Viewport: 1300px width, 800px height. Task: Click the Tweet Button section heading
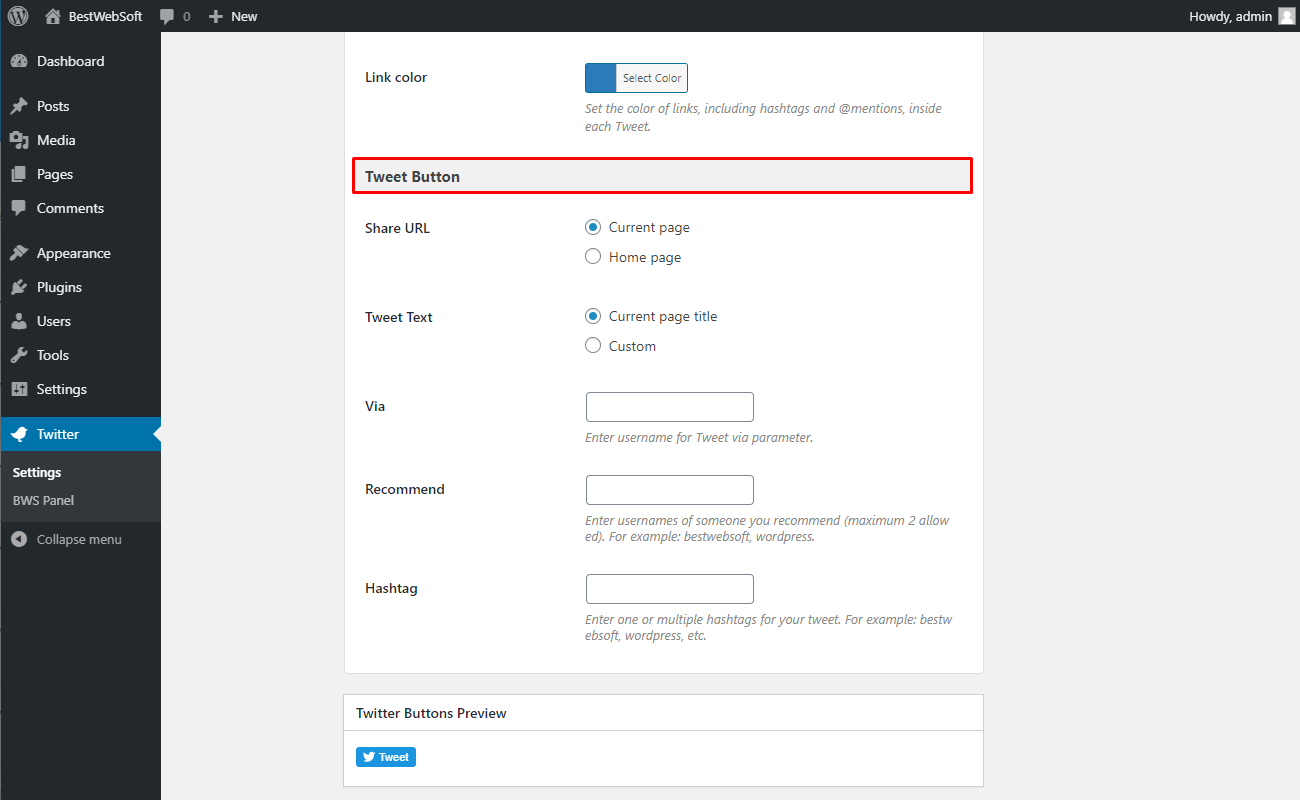(412, 176)
